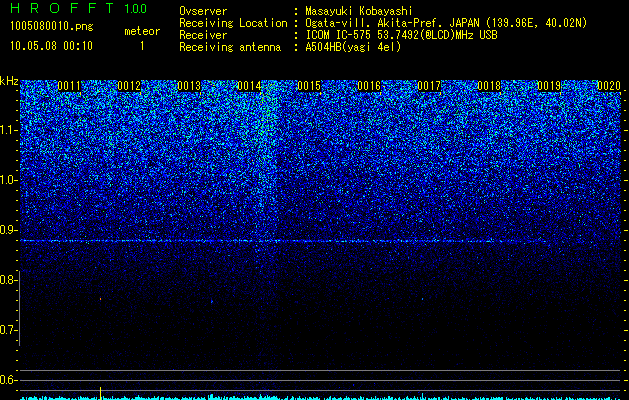Select the 0014 time marker label

249,86
